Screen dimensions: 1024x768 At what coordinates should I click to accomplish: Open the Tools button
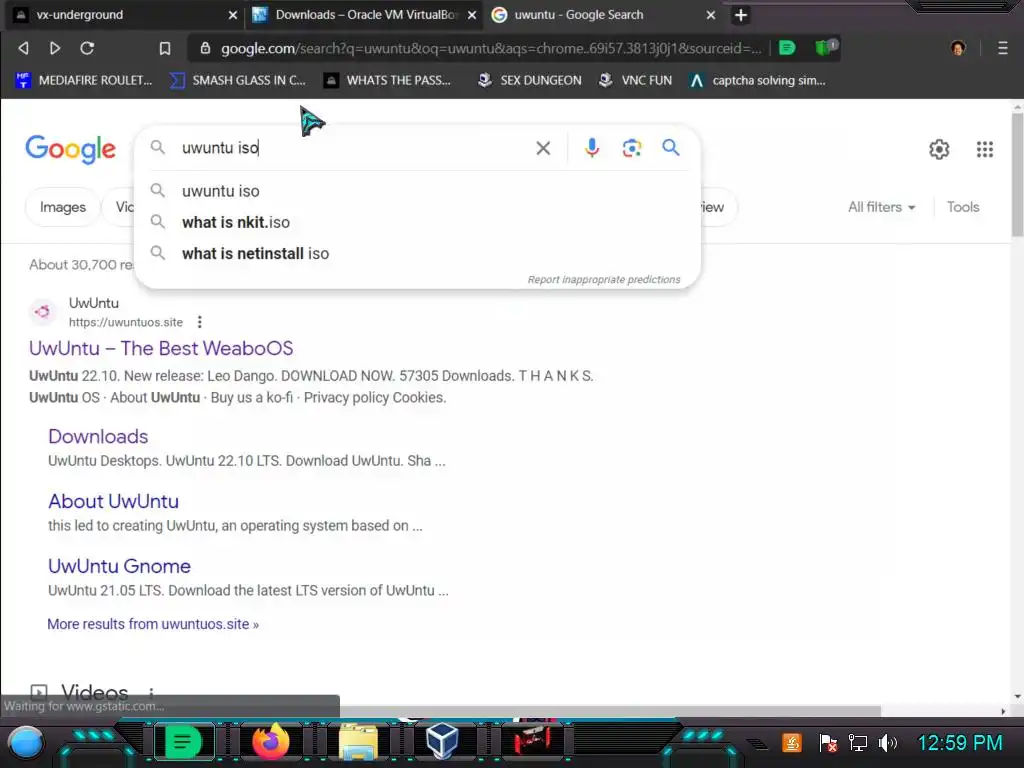963,207
